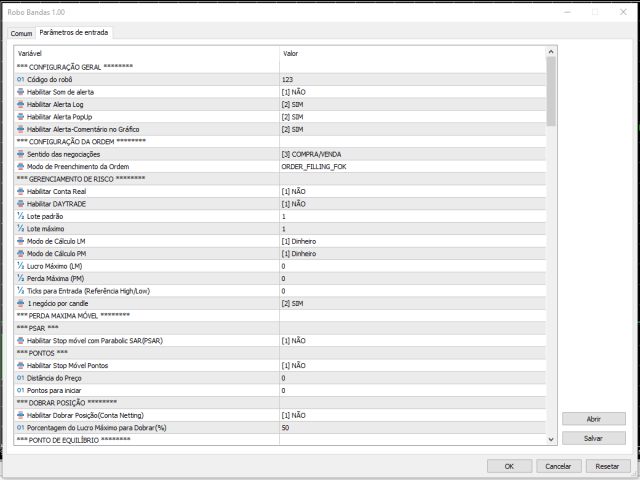The image size is (640, 480).
Task: Click the Valor column header
Action: click(x=413, y=53)
